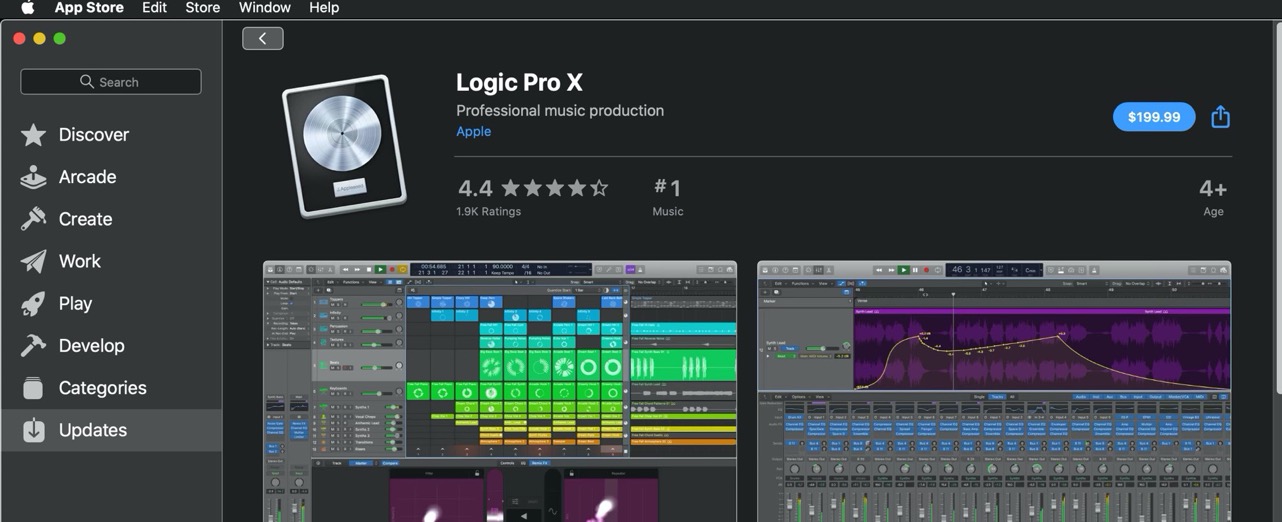This screenshot has height=522, width=1282.
Task: Go back with the chevron button
Action: 263,38
